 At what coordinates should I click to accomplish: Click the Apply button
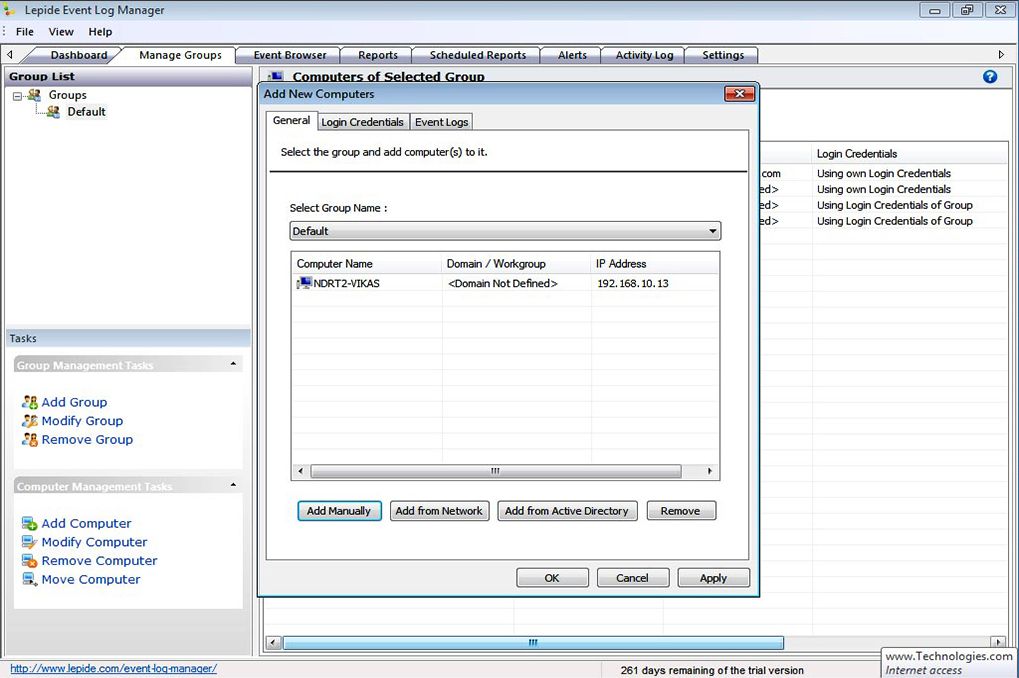[x=713, y=578]
